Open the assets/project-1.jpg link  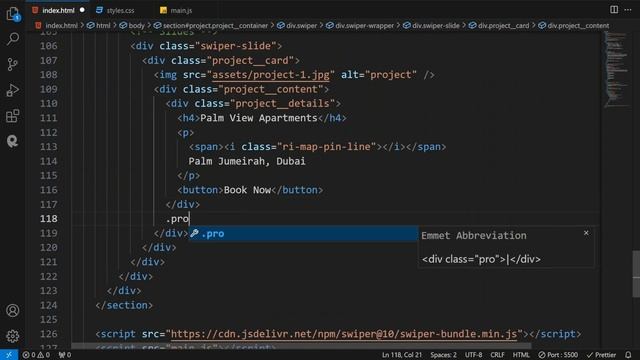tap(271, 75)
